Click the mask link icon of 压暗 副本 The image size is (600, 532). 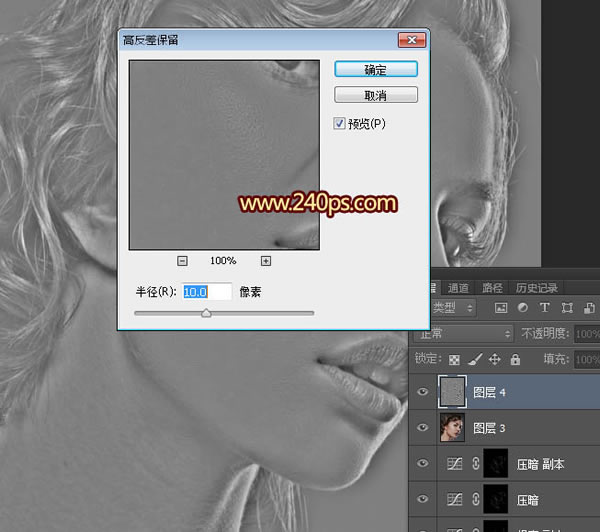476,463
